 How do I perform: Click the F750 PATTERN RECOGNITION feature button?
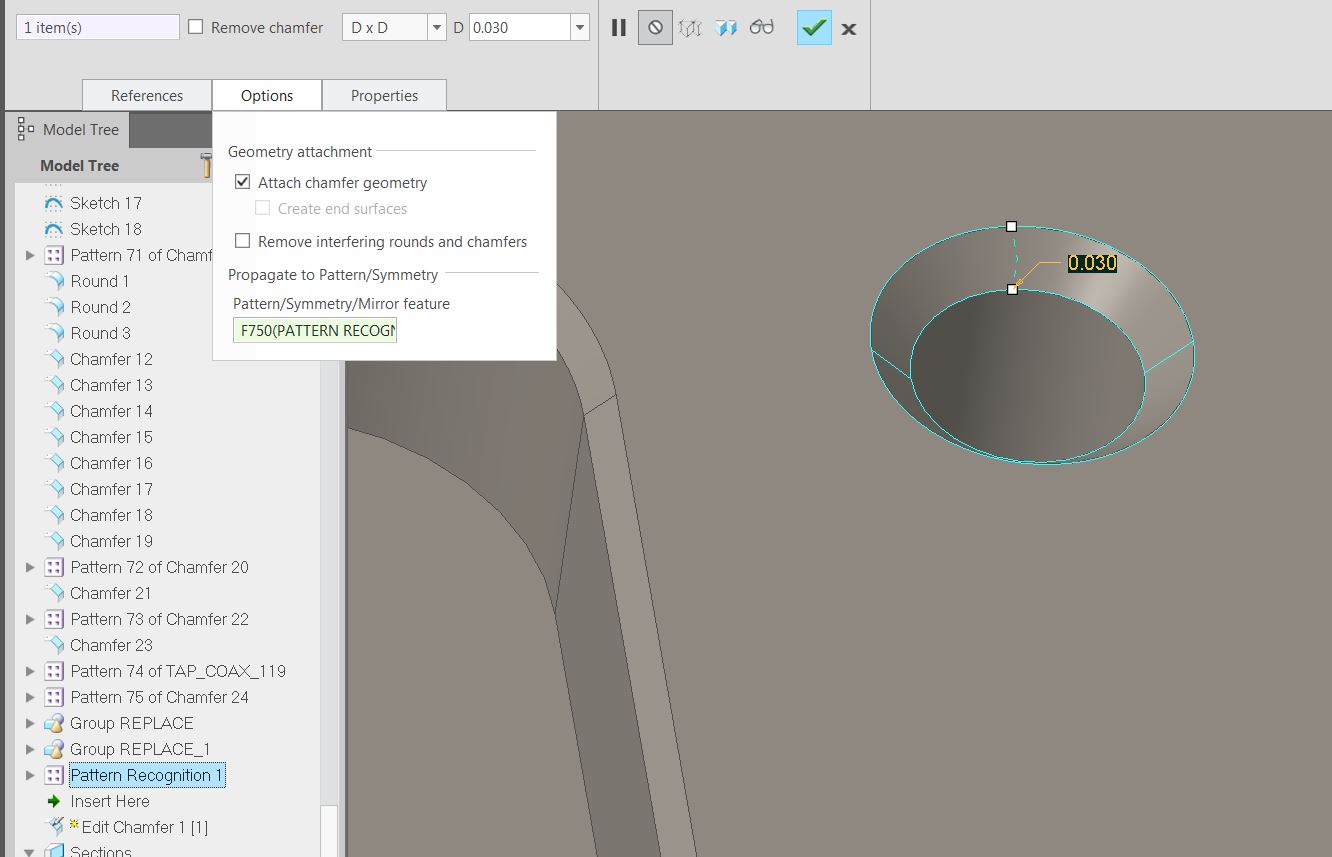coord(314,329)
